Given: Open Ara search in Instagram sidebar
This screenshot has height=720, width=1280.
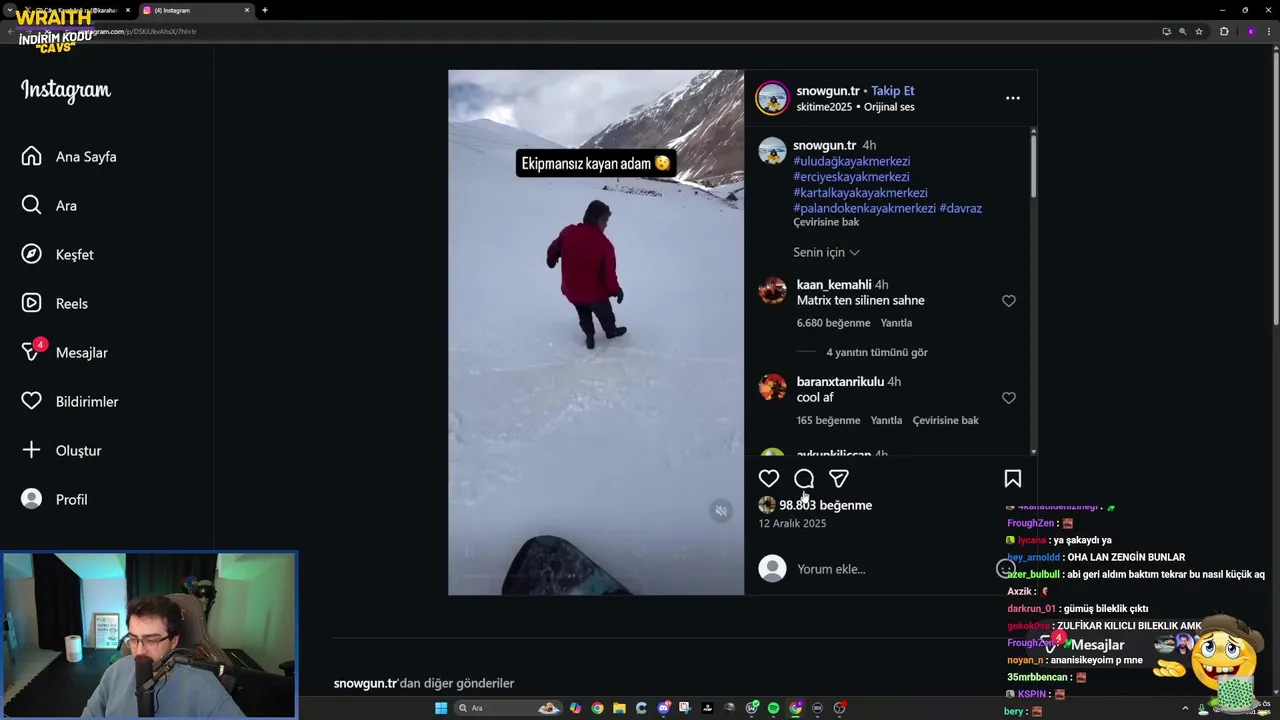Looking at the screenshot, I should [x=49, y=206].
